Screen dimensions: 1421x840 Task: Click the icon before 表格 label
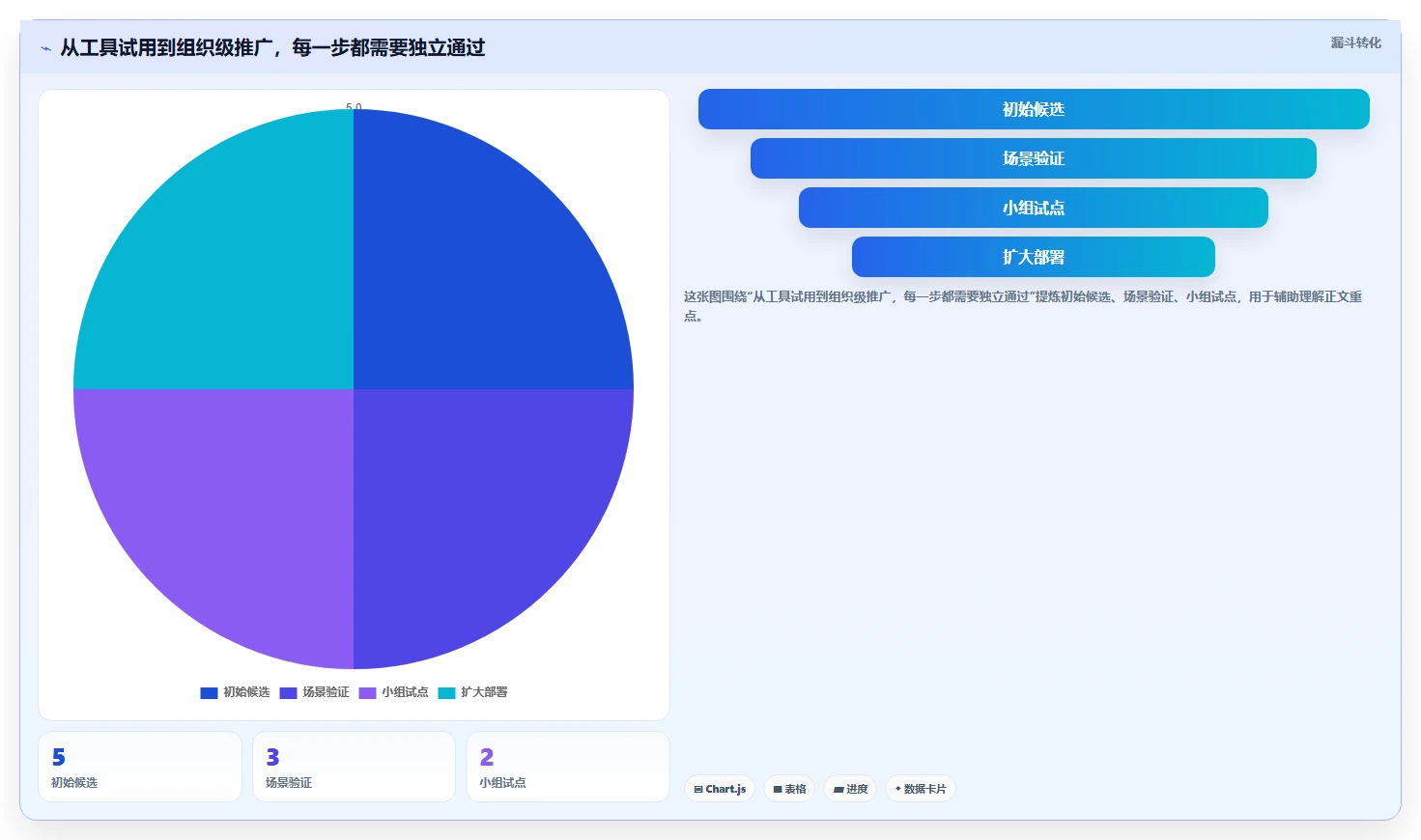(x=778, y=790)
